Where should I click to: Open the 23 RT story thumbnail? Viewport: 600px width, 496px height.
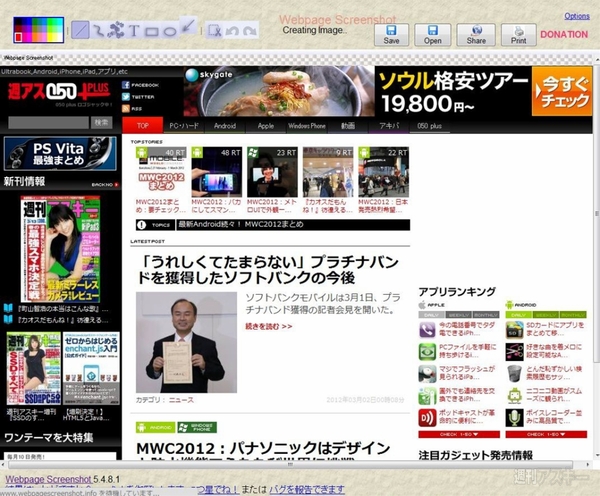click(272, 172)
